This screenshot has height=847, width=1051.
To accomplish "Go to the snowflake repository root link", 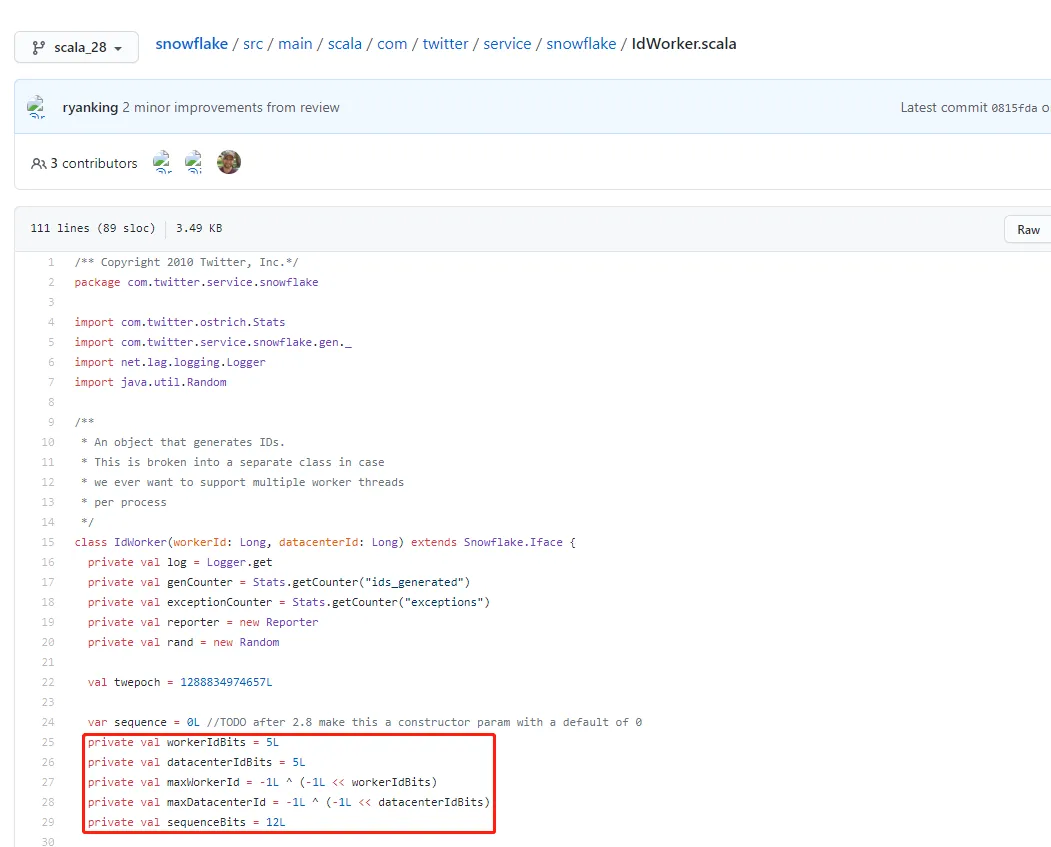I will tap(192, 44).
